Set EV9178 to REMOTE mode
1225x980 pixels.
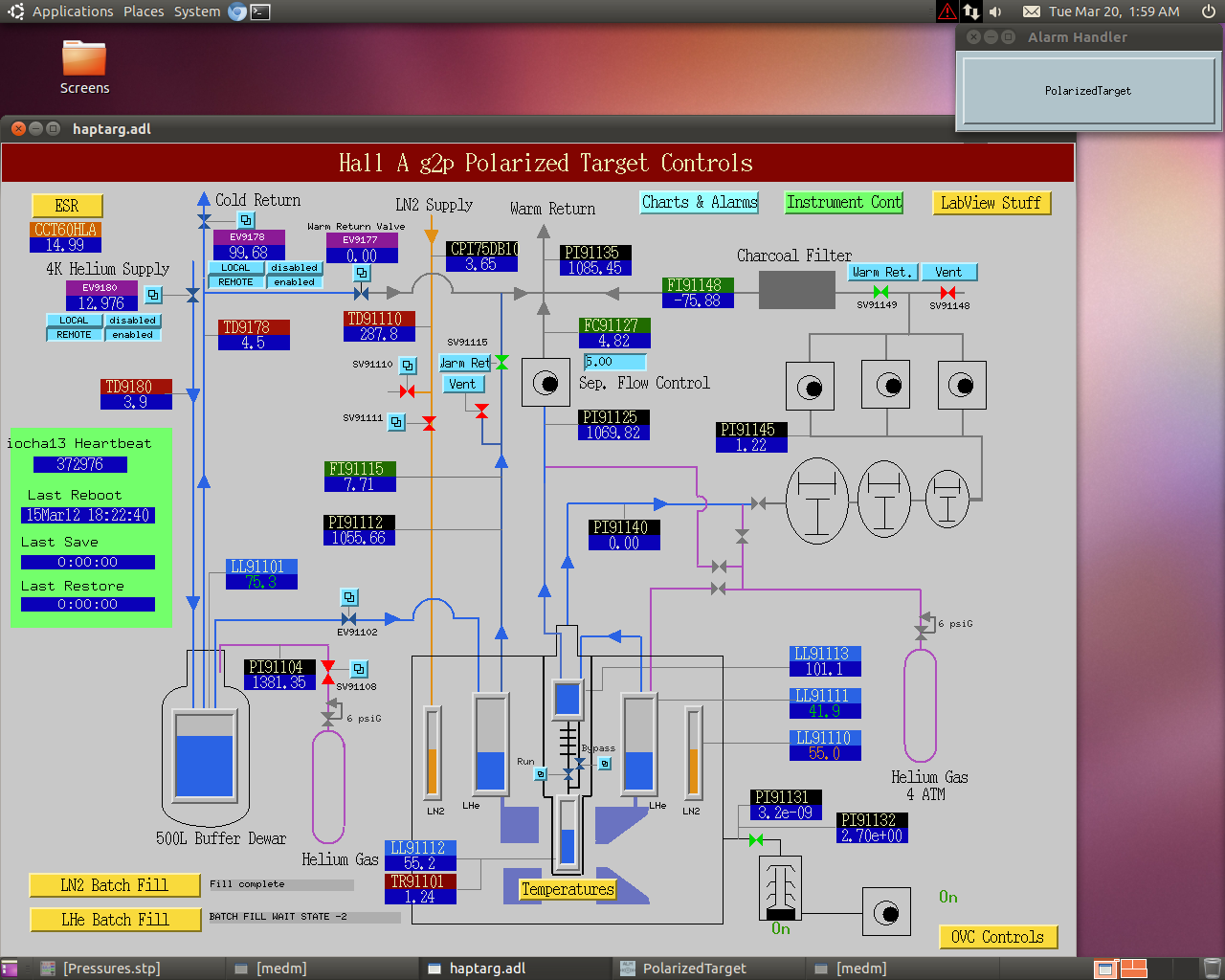click(x=235, y=282)
